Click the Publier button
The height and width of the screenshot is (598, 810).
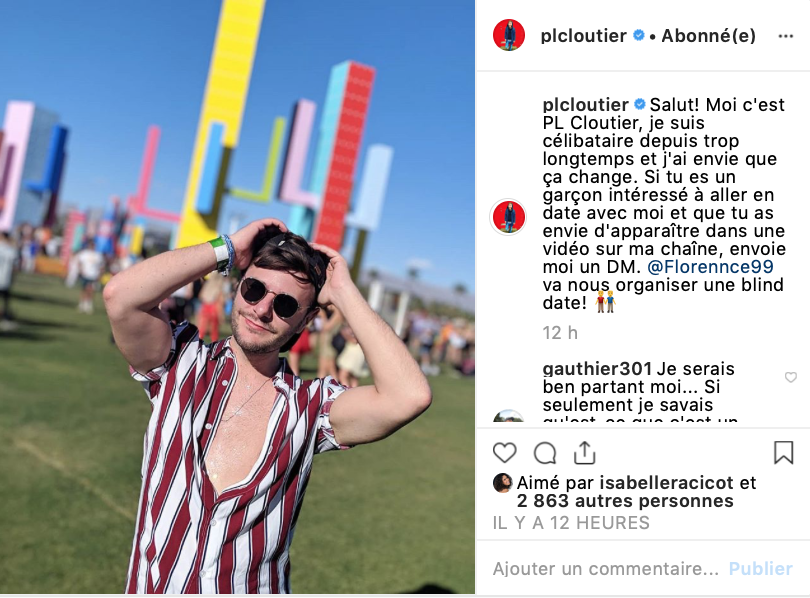(x=760, y=569)
